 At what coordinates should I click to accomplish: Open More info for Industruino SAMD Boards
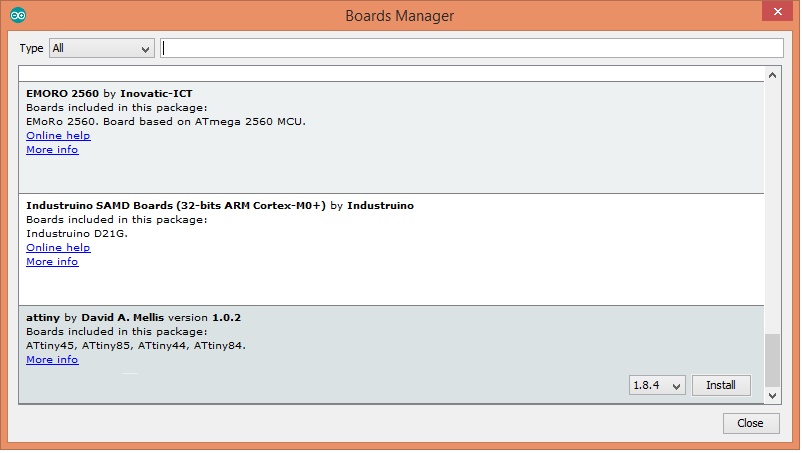coord(52,262)
